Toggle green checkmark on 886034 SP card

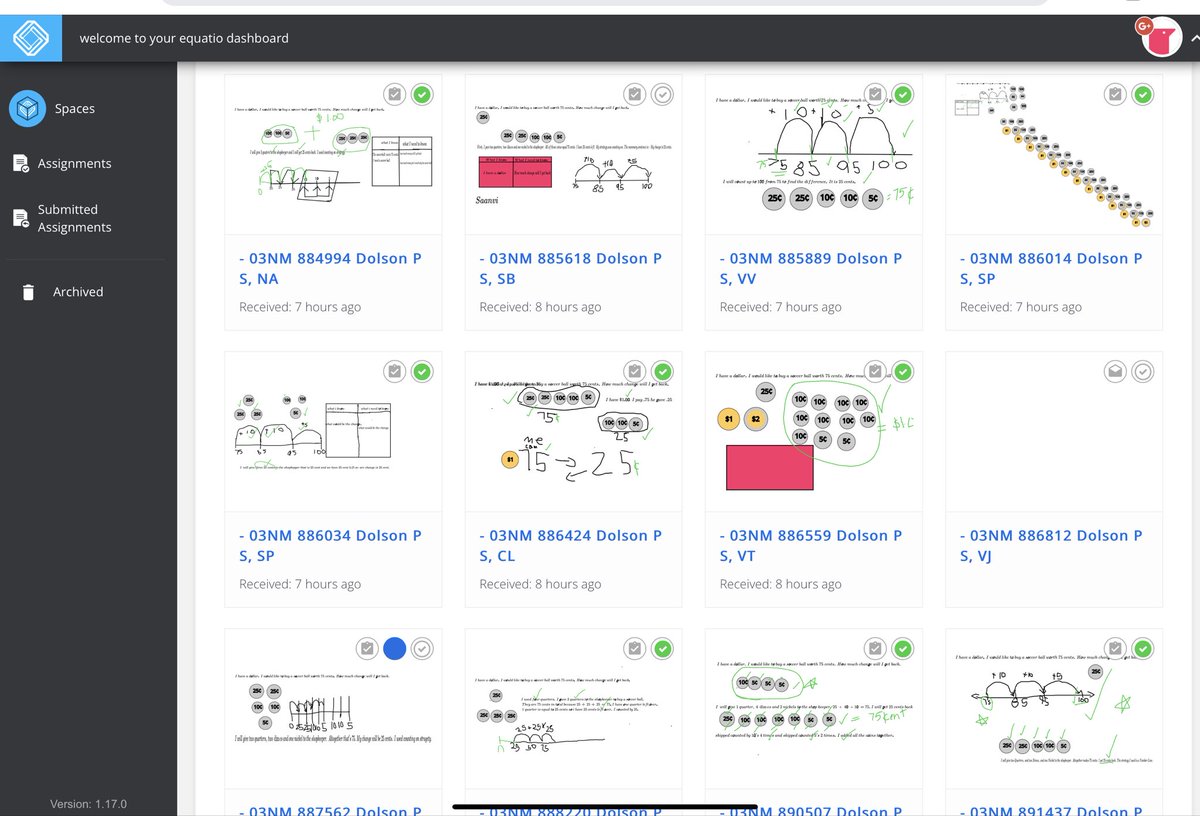tap(423, 372)
